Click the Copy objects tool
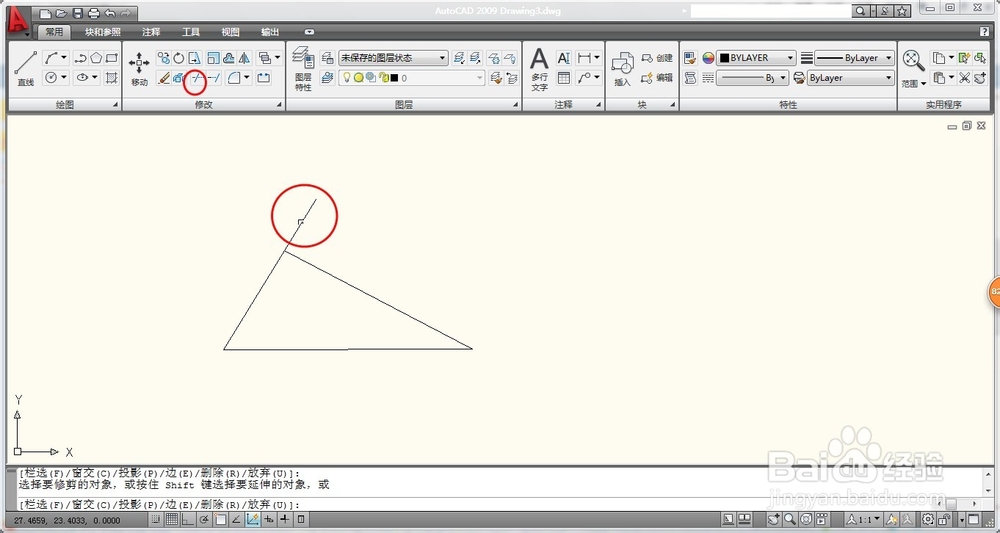This screenshot has height=533, width=1000. pyautogui.click(x=164, y=58)
